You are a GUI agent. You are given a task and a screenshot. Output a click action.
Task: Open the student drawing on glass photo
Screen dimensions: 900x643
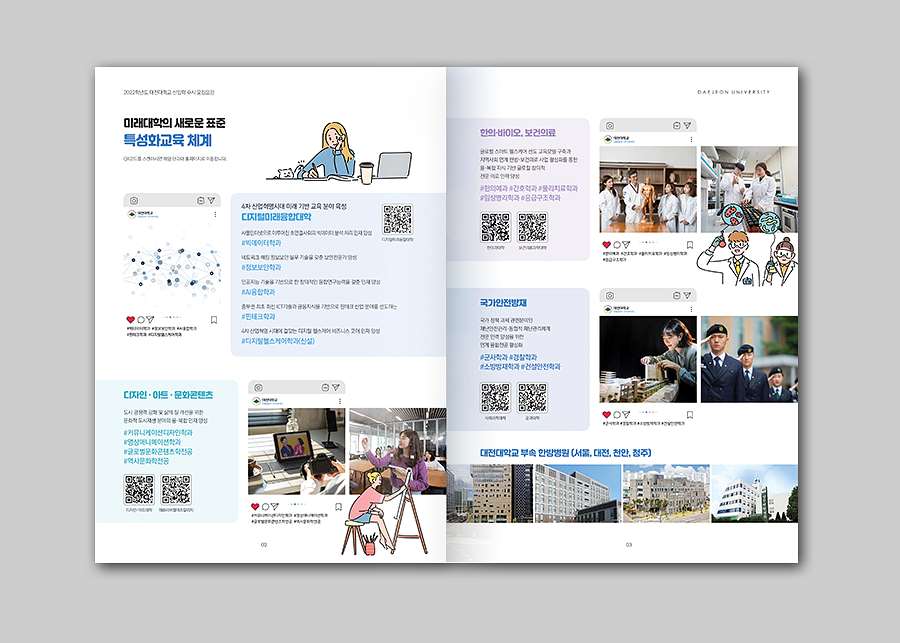[x=398, y=451]
